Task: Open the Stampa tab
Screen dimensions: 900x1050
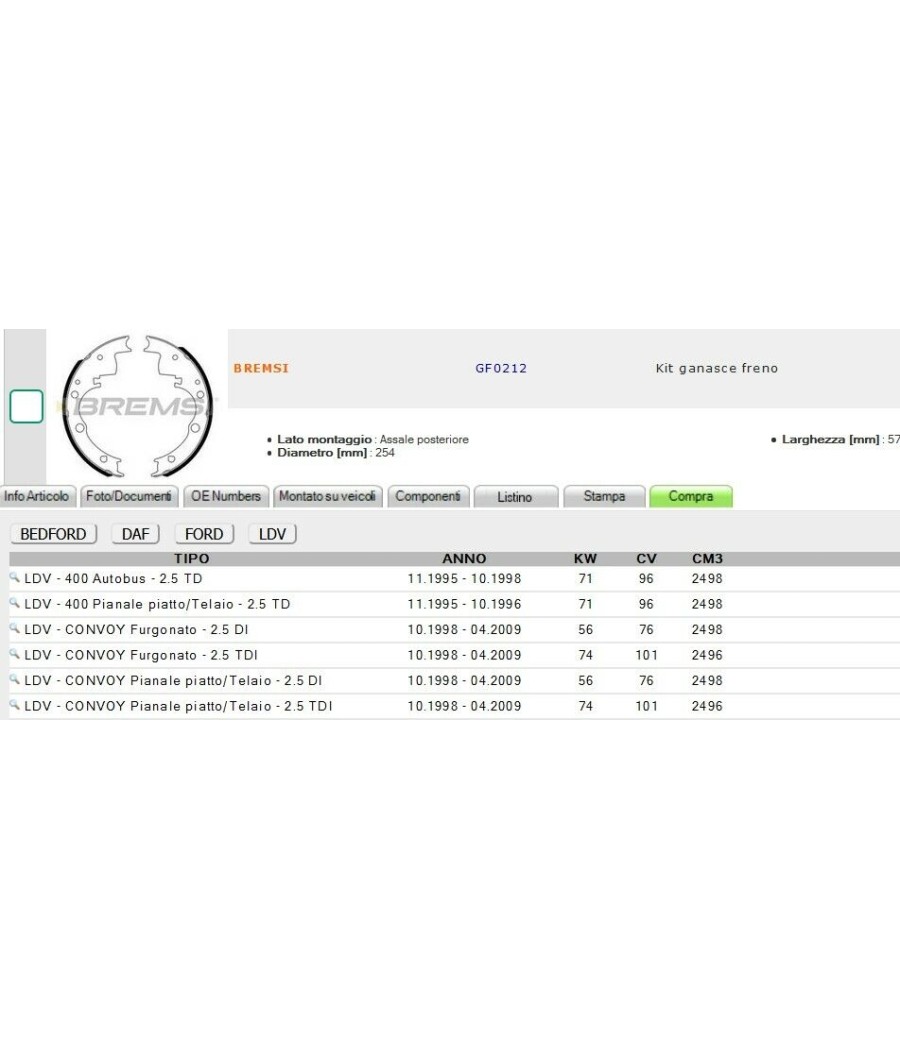Action: 604,496
